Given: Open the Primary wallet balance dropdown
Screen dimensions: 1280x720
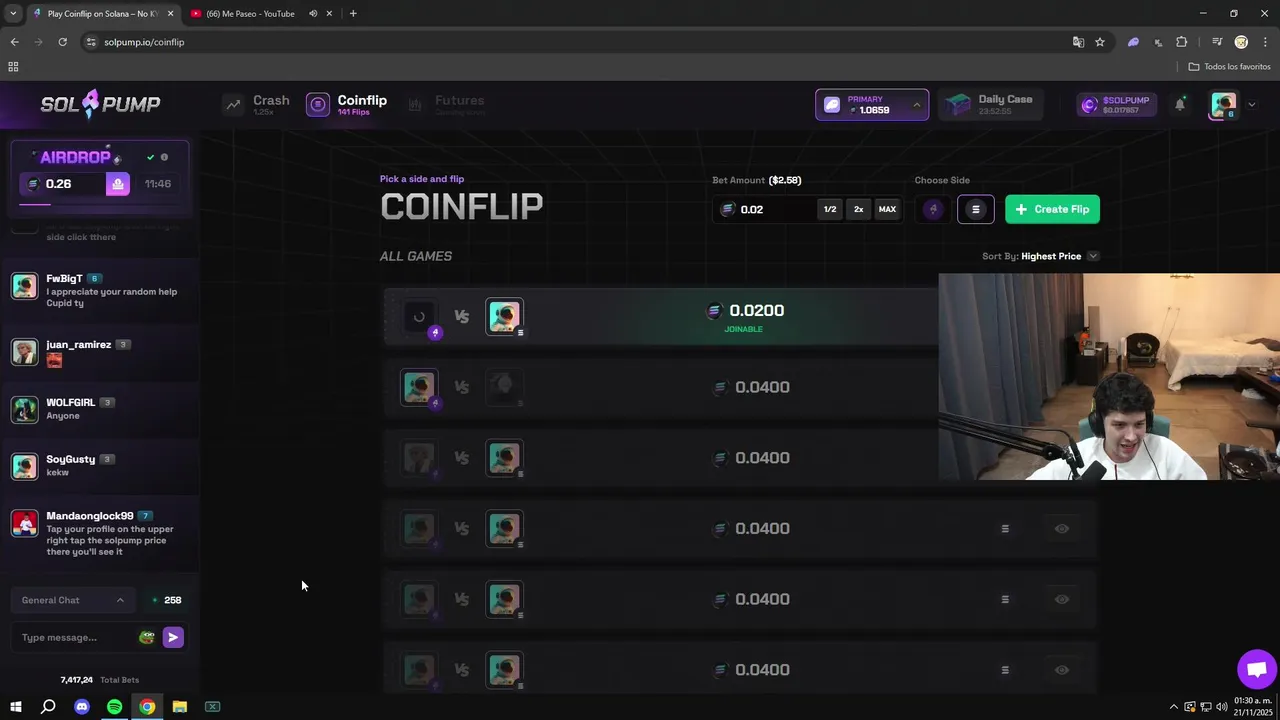Looking at the screenshot, I should click(872, 104).
